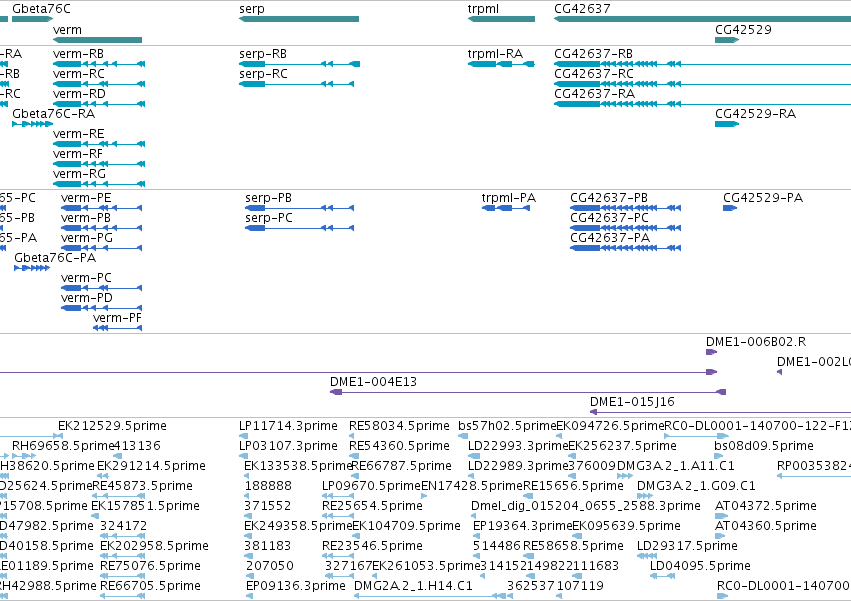
Task: Click transcript verm-RG
Action: coord(79,174)
